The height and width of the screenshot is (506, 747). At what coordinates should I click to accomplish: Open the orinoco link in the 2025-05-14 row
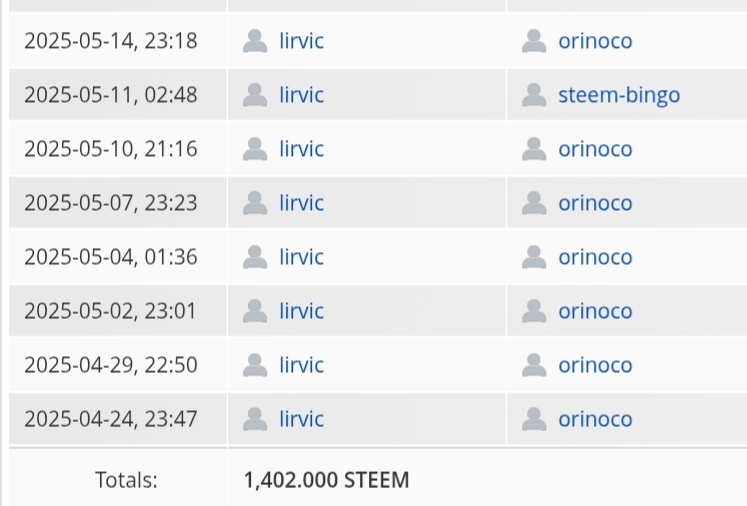point(595,41)
